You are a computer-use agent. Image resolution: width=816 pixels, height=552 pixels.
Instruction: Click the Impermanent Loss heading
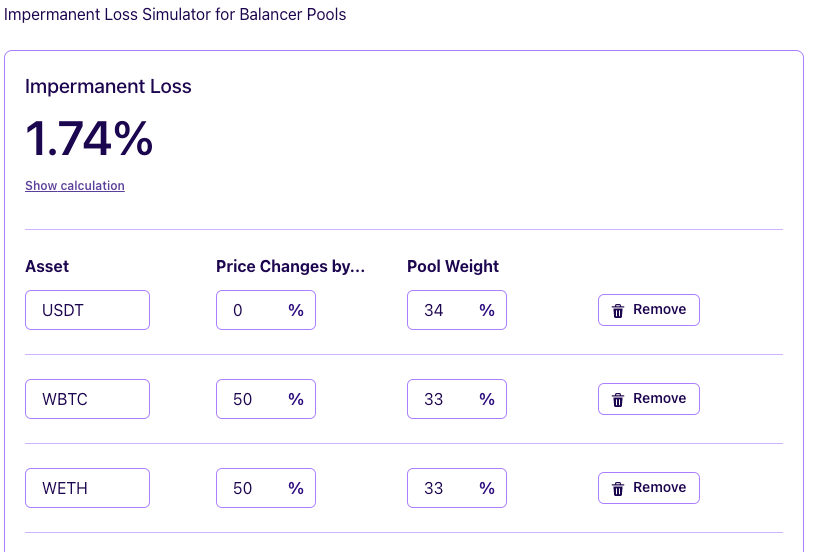[108, 87]
